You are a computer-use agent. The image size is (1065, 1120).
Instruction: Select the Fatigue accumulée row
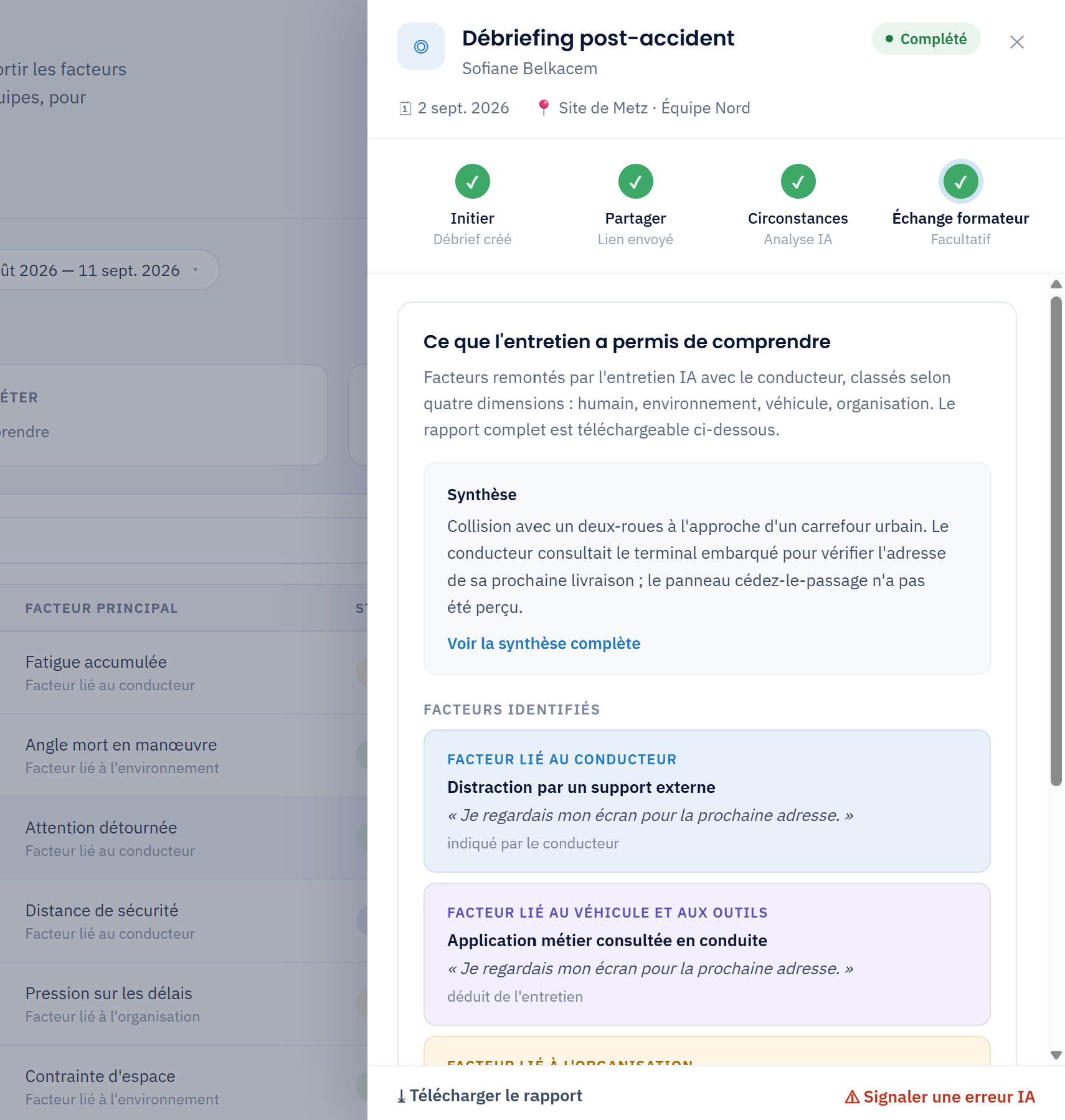184,673
